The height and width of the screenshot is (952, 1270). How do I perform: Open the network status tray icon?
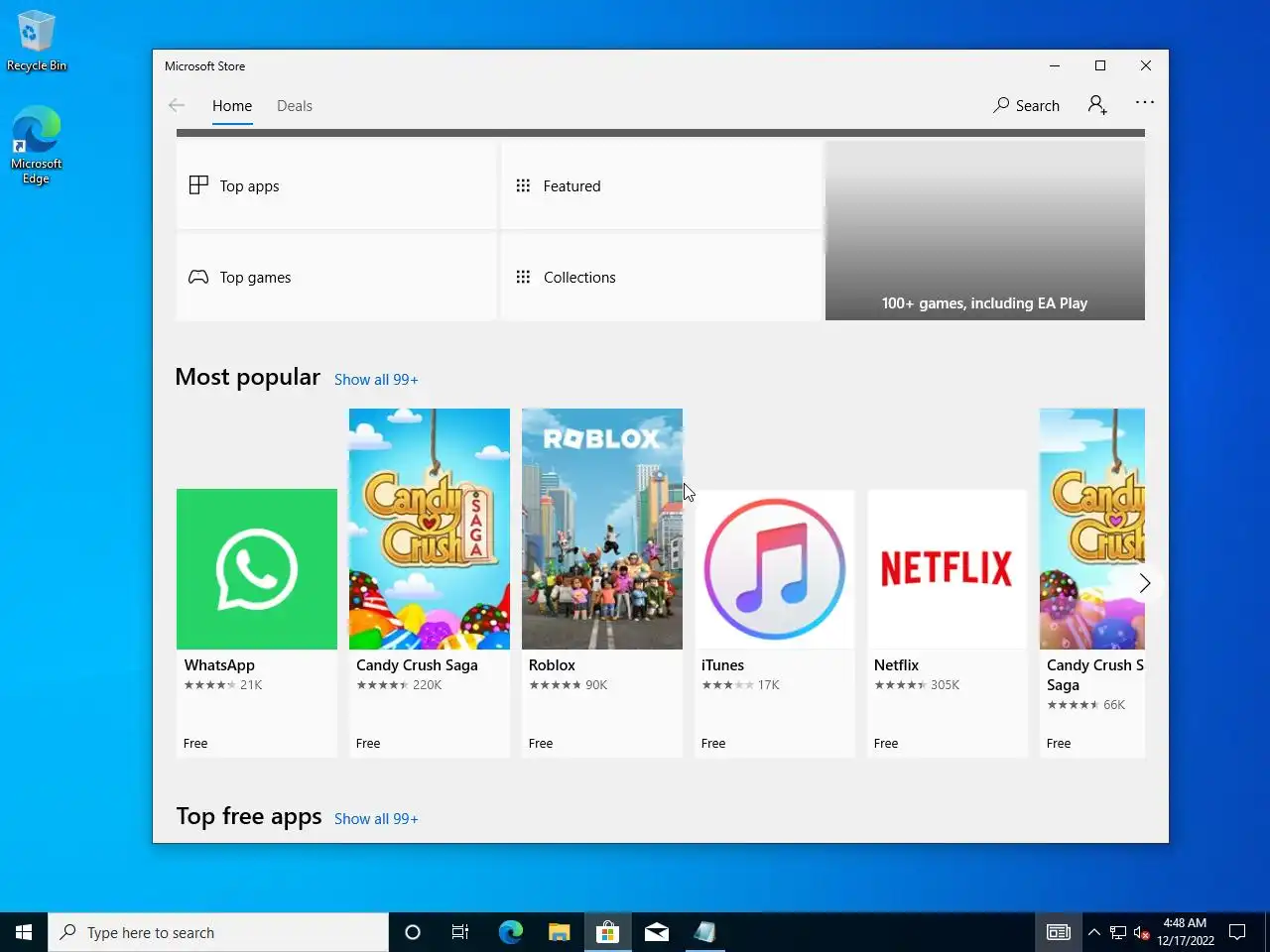pyautogui.click(x=1117, y=932)
